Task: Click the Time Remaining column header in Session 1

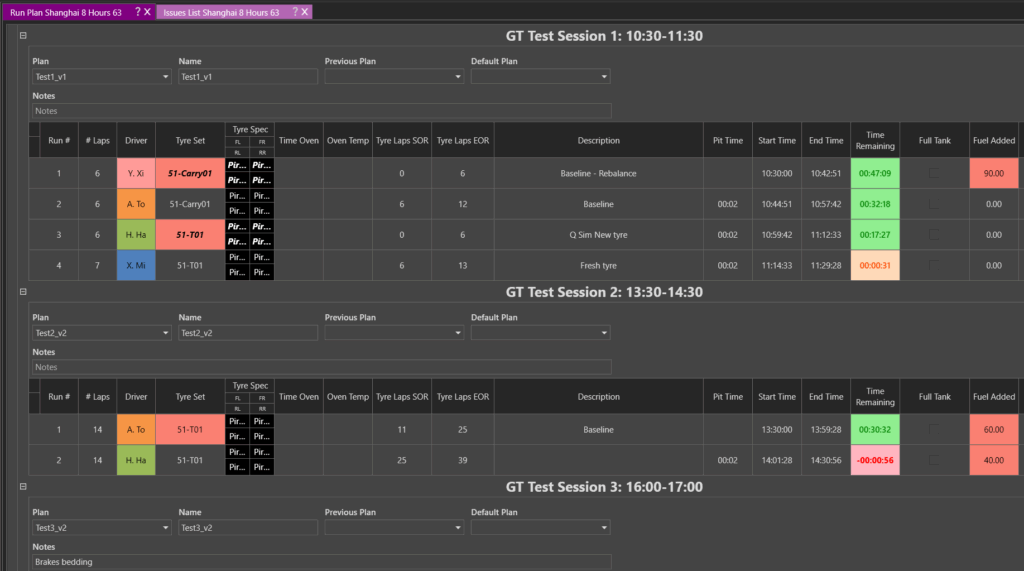Action: click(x=875, y=140)
